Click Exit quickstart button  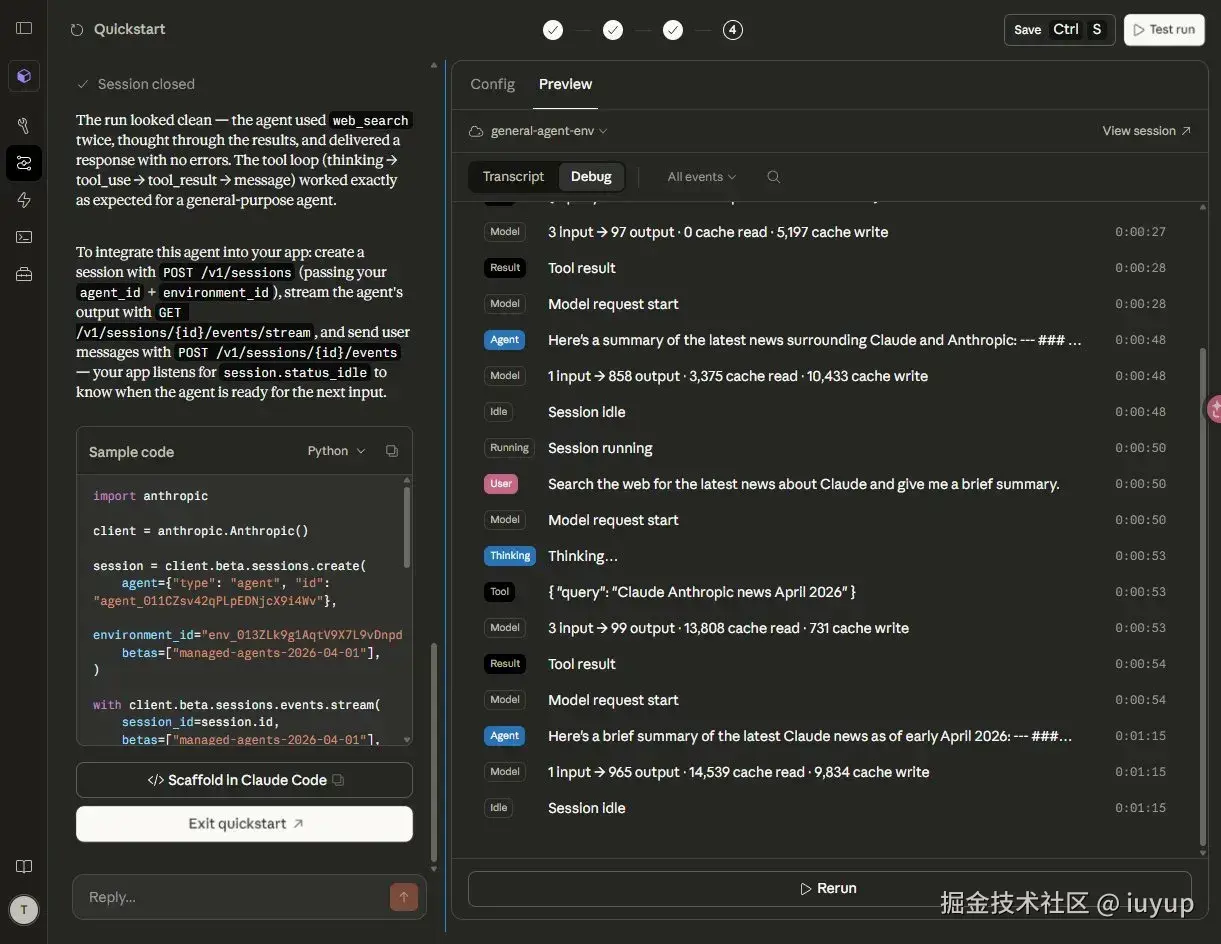[x=244, y=824]
